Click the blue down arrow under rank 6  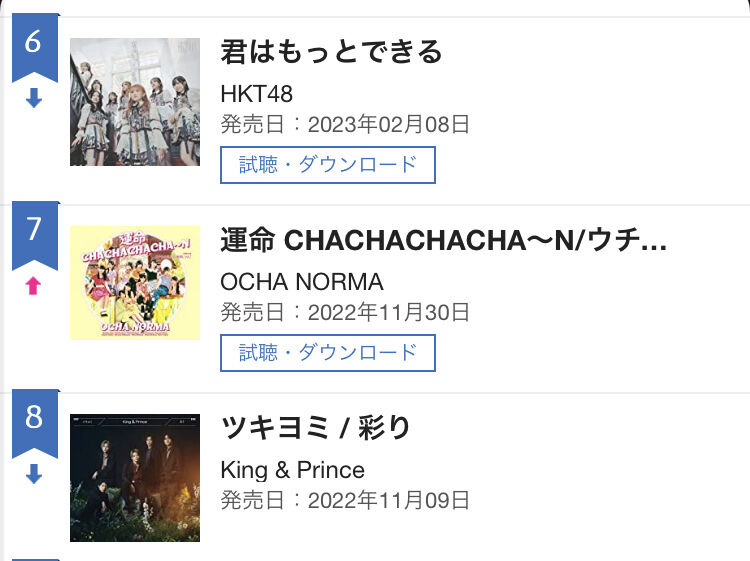tap(34, 98)
